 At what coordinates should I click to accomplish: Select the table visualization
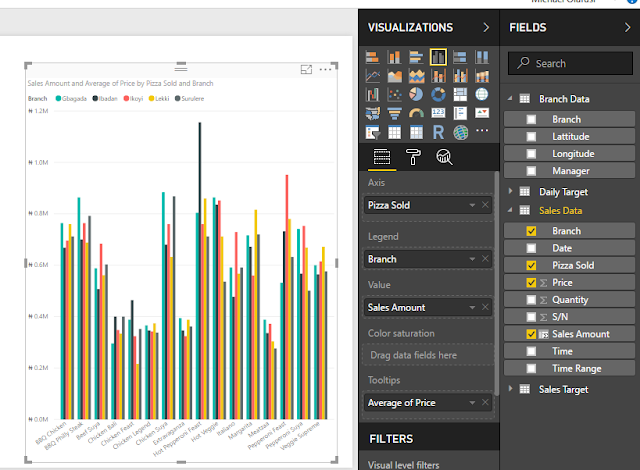click(394, 133)
